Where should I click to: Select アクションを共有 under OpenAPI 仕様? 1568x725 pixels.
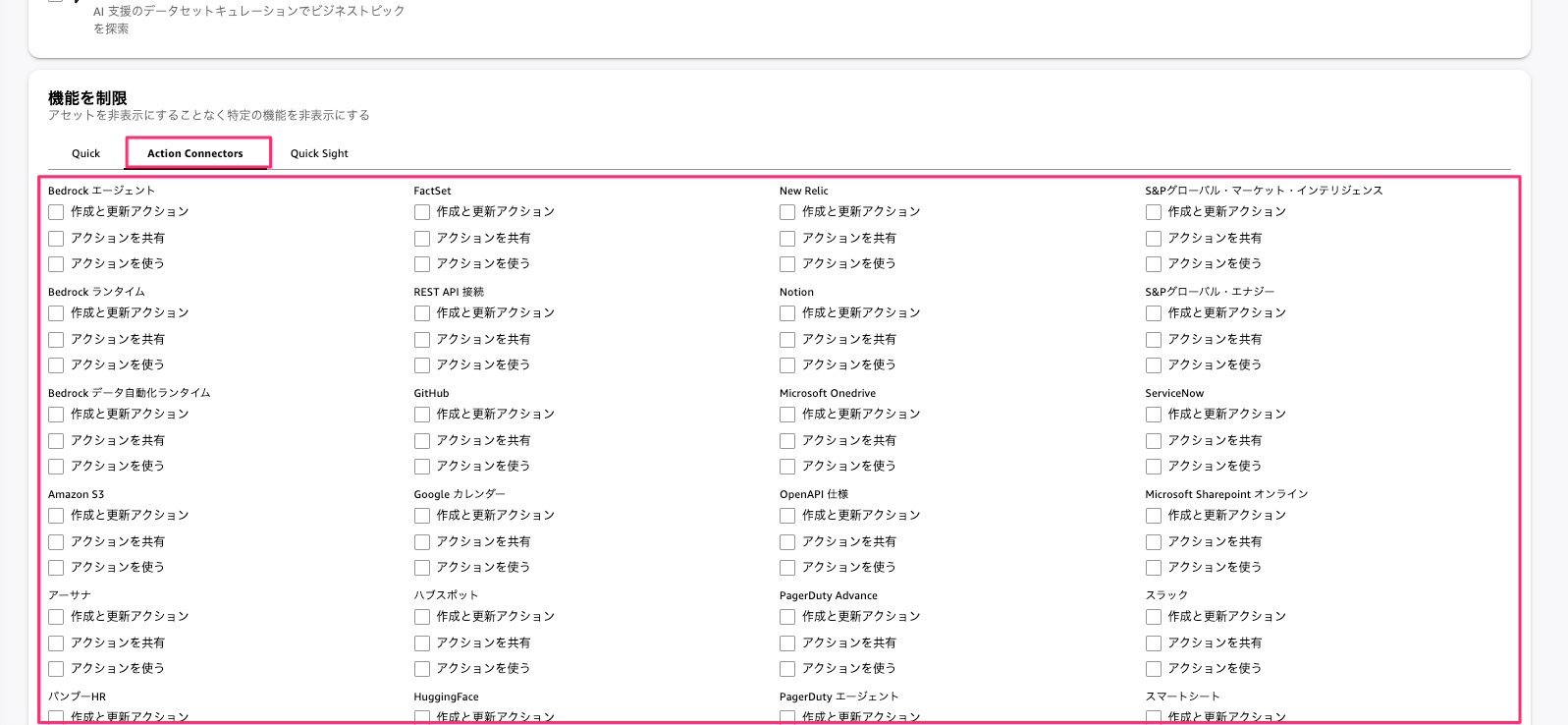[x=787, y=542]
